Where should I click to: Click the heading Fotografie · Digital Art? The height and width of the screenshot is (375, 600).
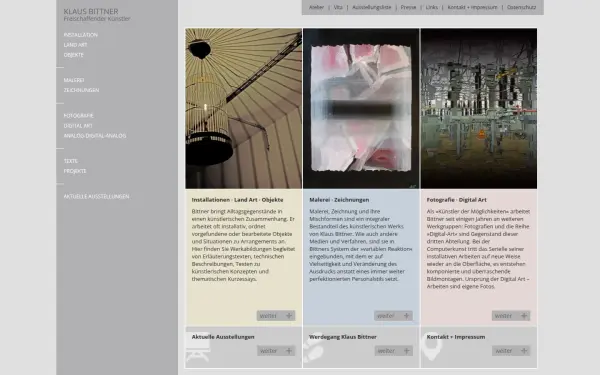tap(457, 200)
